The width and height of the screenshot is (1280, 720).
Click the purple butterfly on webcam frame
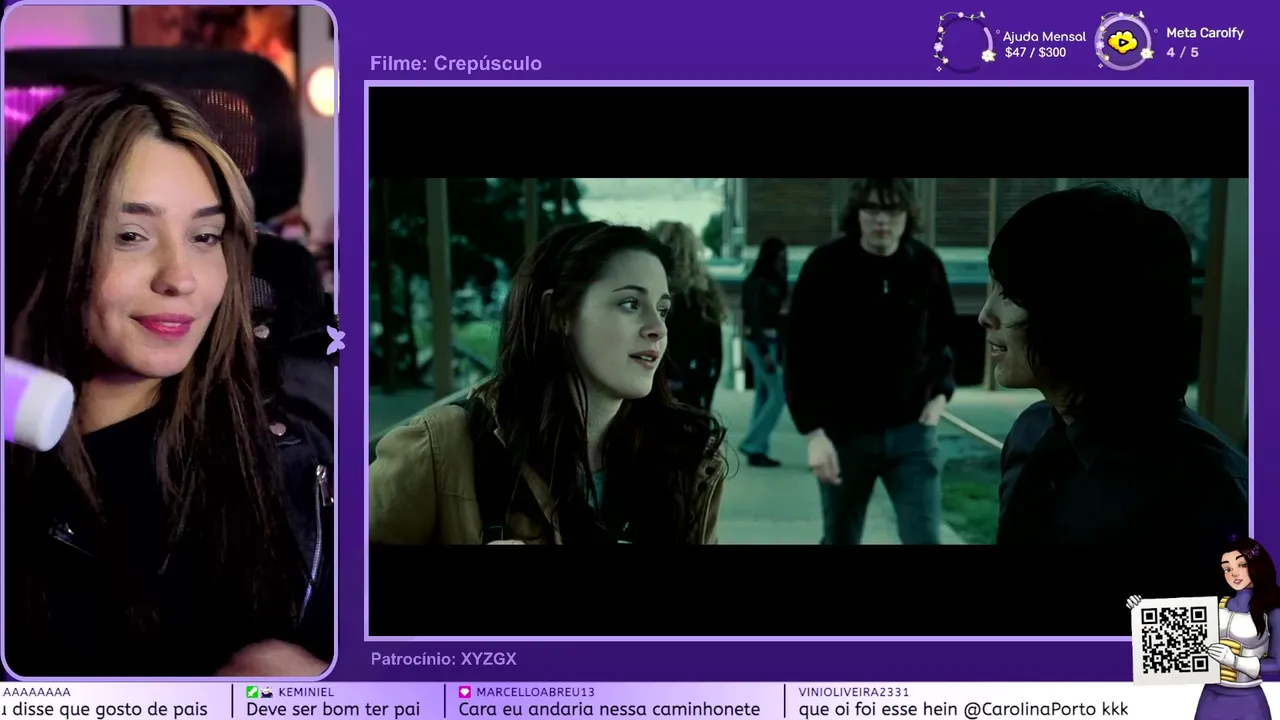(x=334, y=341)
